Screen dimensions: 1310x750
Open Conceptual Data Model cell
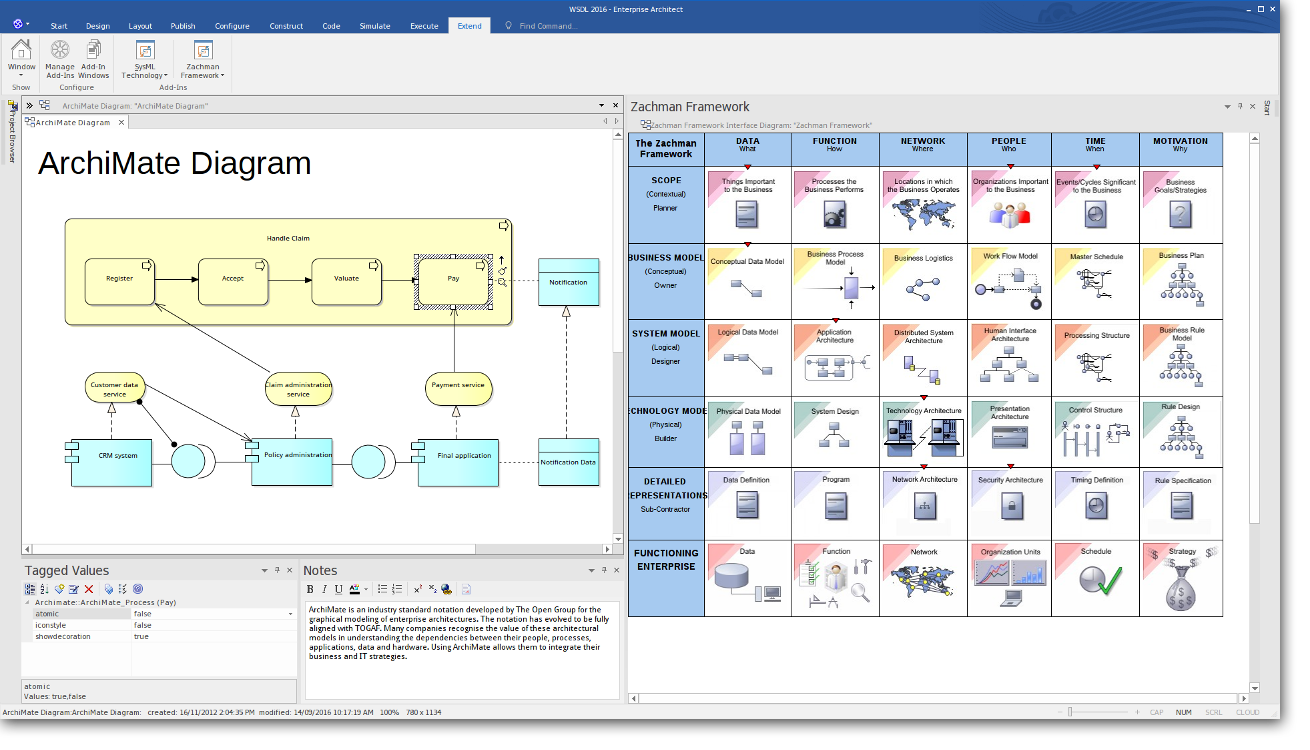tap(748, 282)
